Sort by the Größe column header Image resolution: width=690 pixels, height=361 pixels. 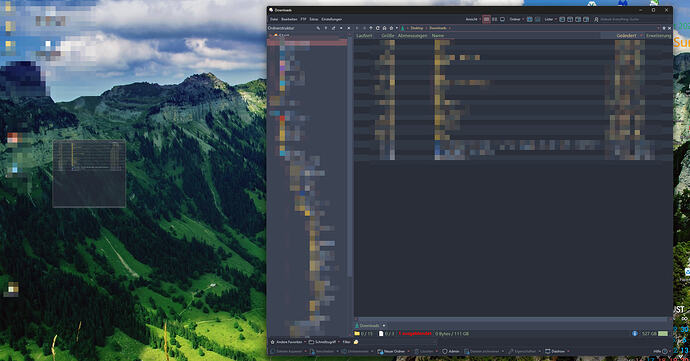[x=388, y=36]
